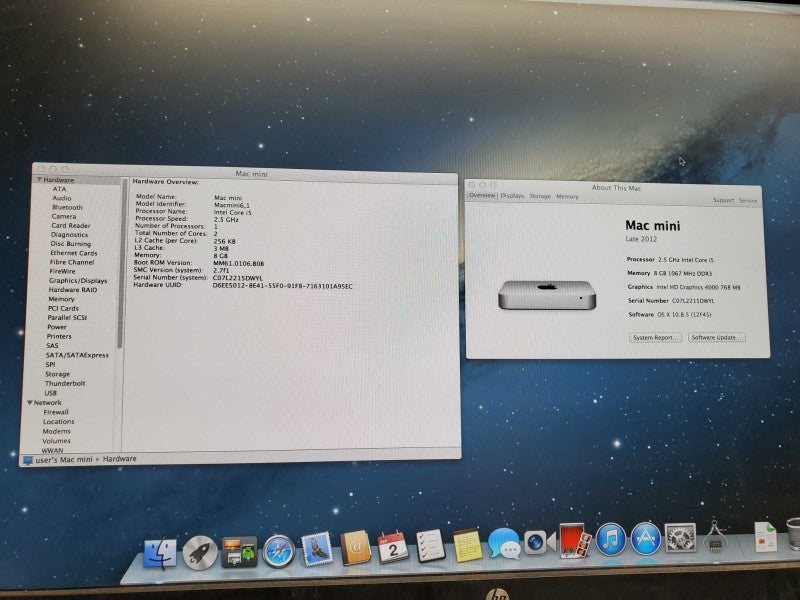Open Mission Control in the Dock
This screenshot has width=800, height=600.
(239, 552)
